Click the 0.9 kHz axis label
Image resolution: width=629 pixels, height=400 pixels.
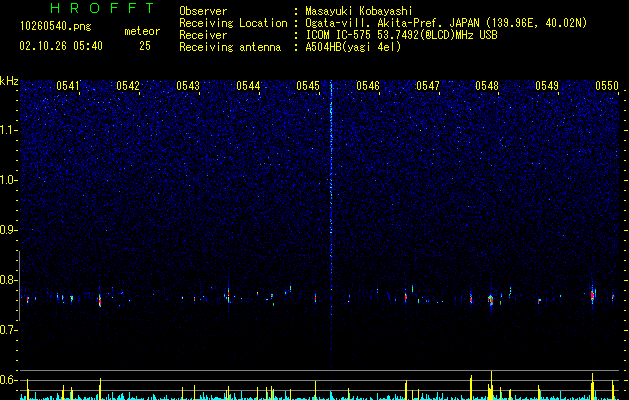[x=8, y=230]
